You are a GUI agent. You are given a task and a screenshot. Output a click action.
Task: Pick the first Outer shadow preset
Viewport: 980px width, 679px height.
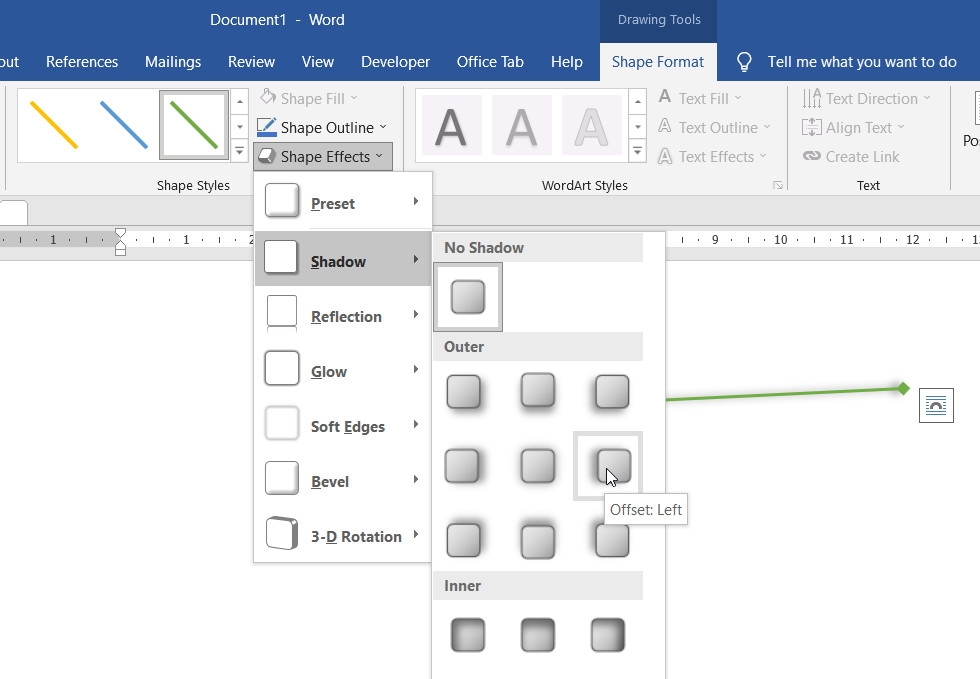464,392
